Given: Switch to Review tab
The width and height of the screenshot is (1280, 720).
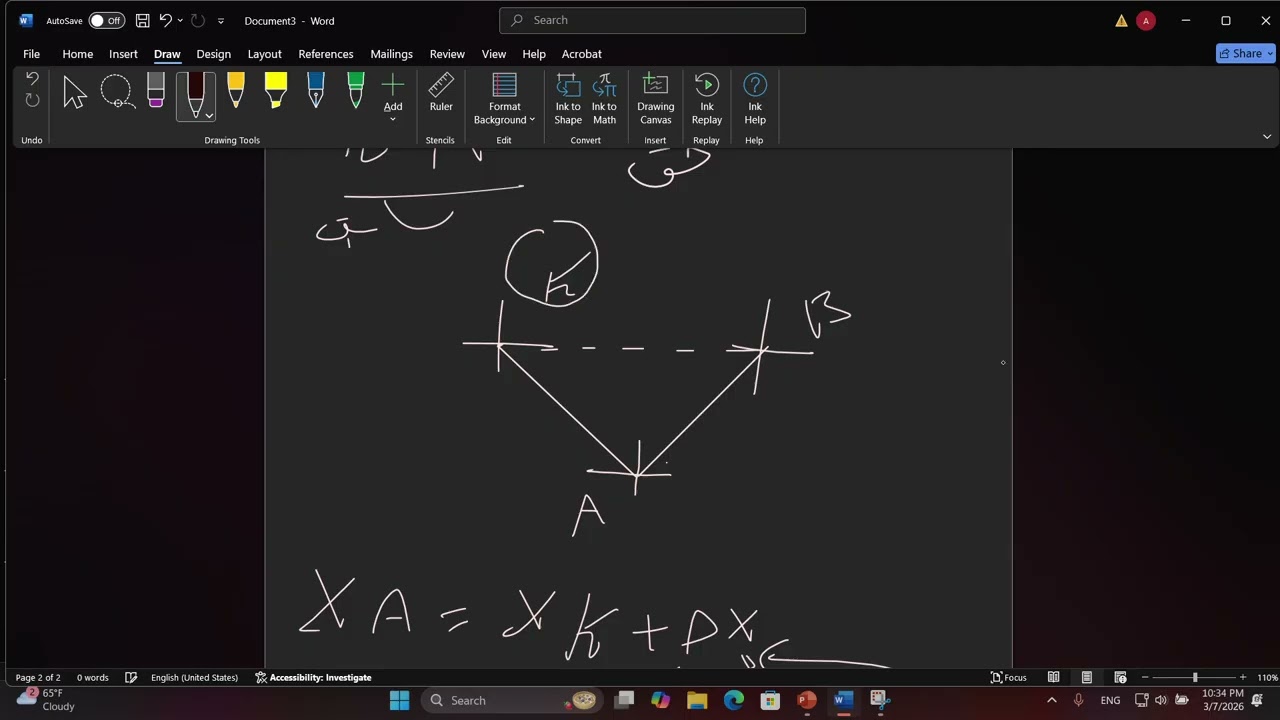Looking at the screenshot, I should click(x=447, y=54).
